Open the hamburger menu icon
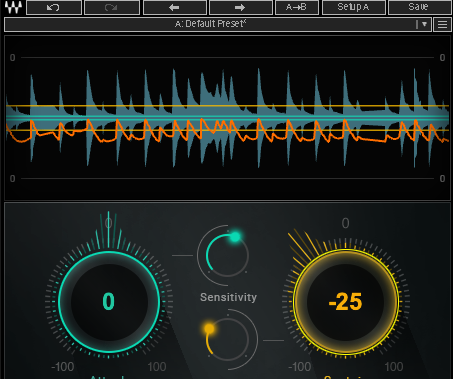453x379 pixels. coord(442,25)
